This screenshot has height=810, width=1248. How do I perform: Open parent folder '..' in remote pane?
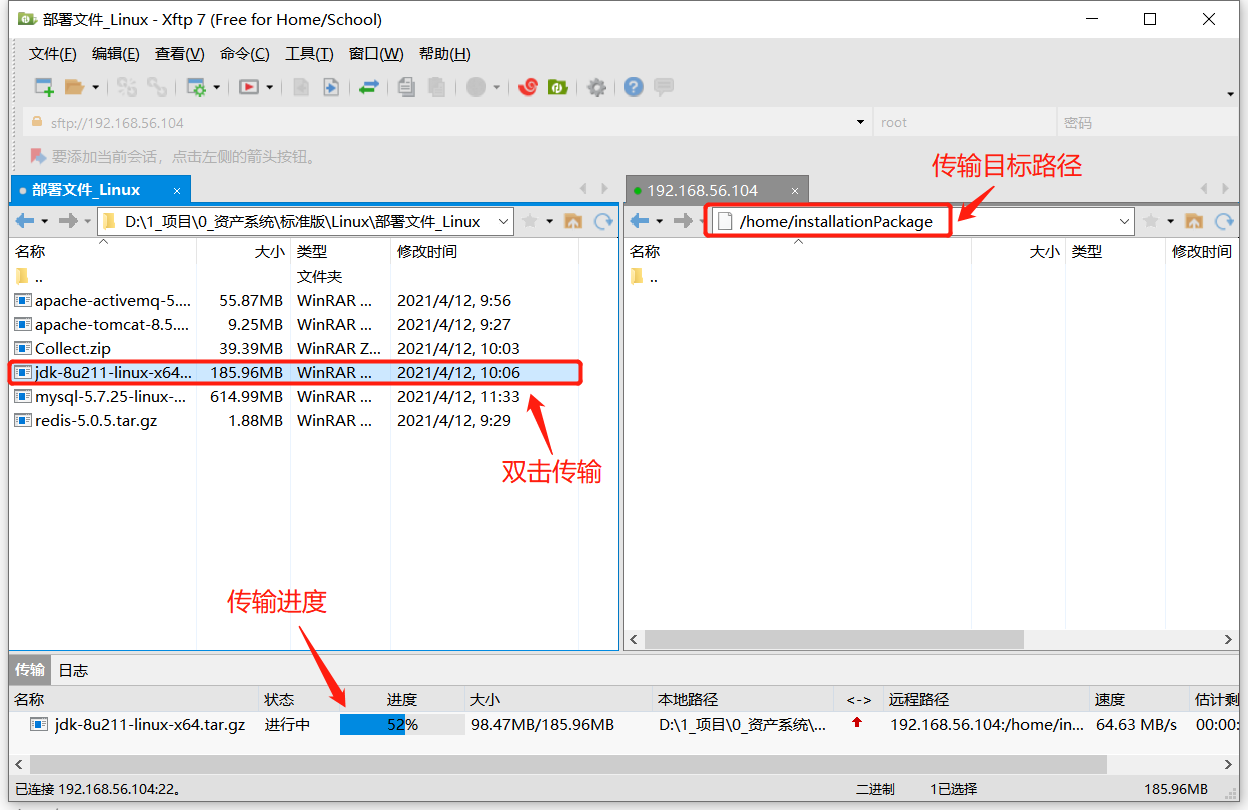(644, 277)
